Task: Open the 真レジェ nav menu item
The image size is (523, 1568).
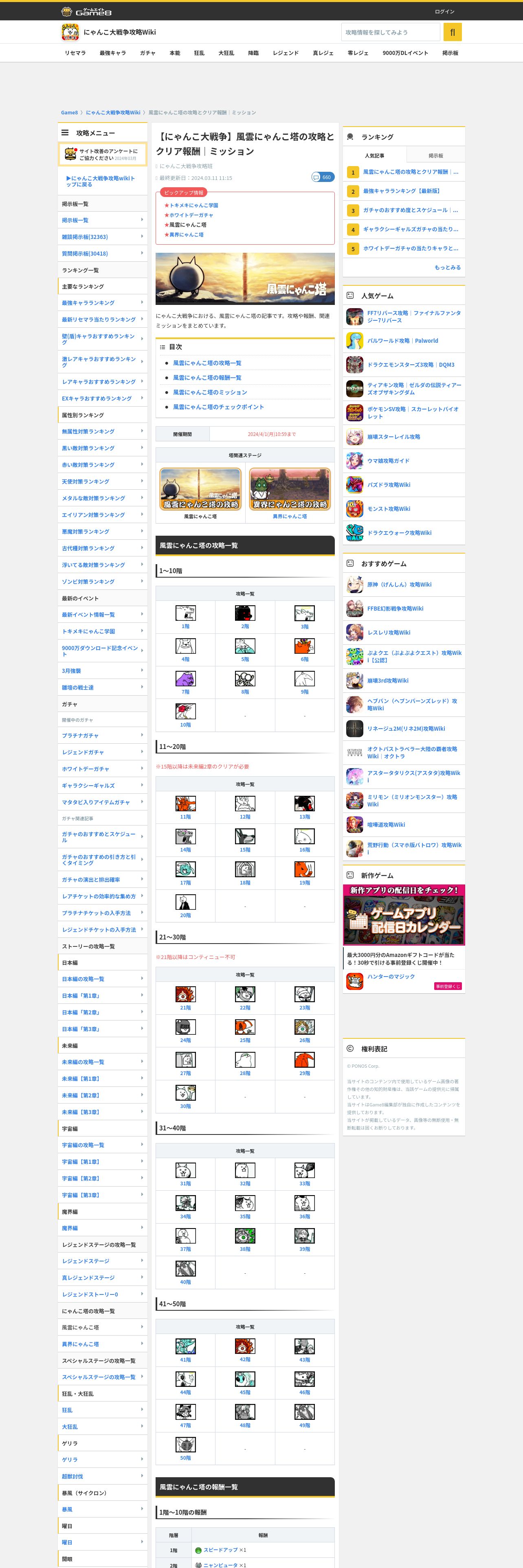Action: tap(323, 53)
